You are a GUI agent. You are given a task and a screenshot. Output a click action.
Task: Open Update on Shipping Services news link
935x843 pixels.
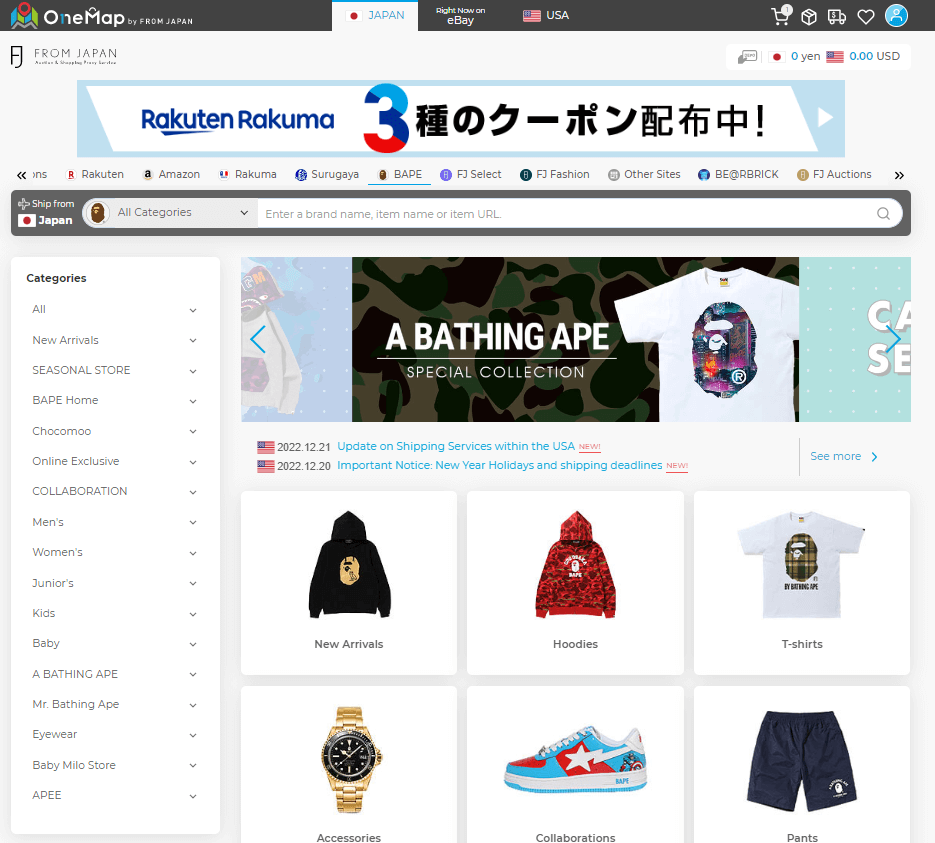point(456,447)
